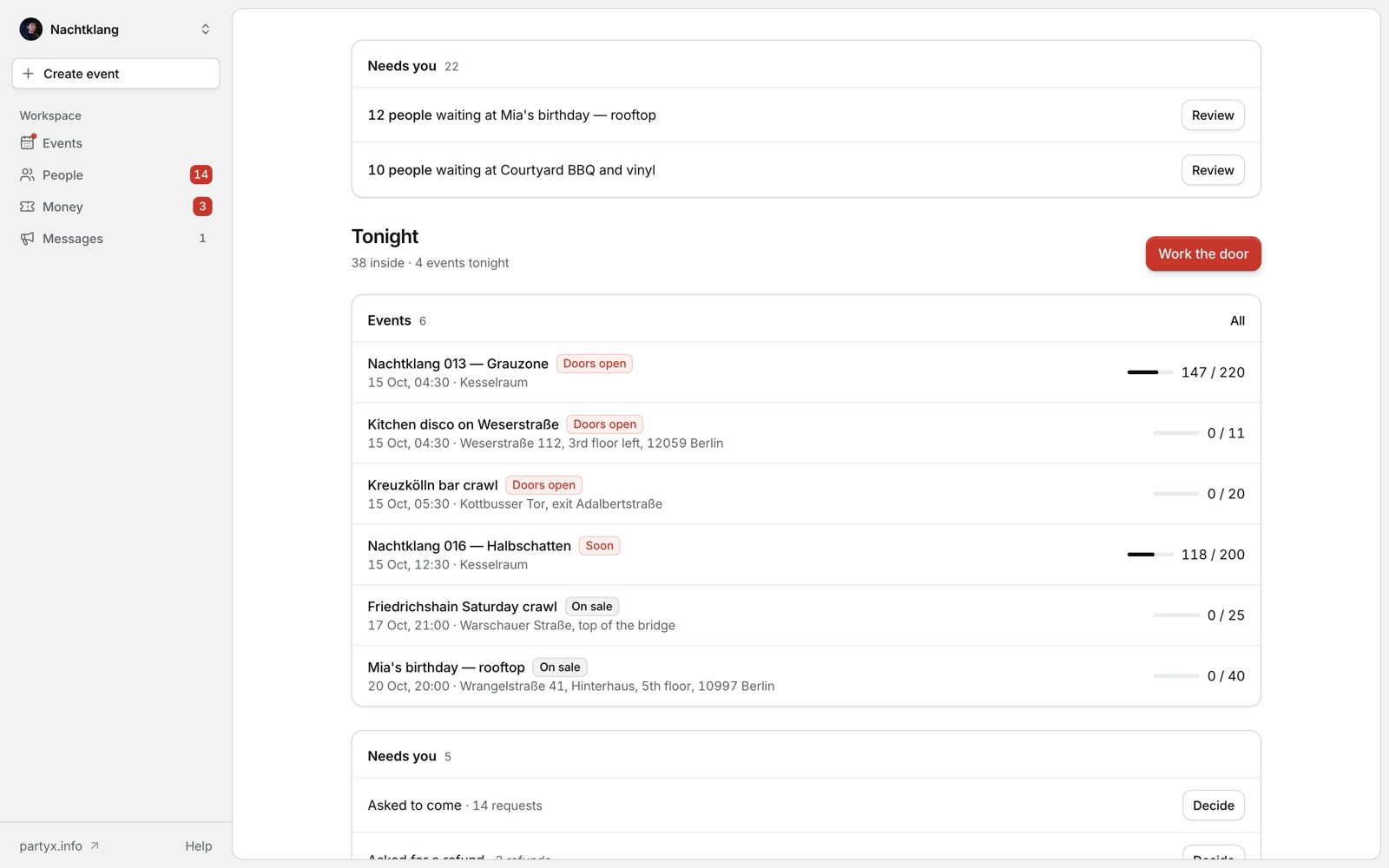
Task: Click the On sale tag on Friedrichshain crawl
Action: (x=592, y=607)
